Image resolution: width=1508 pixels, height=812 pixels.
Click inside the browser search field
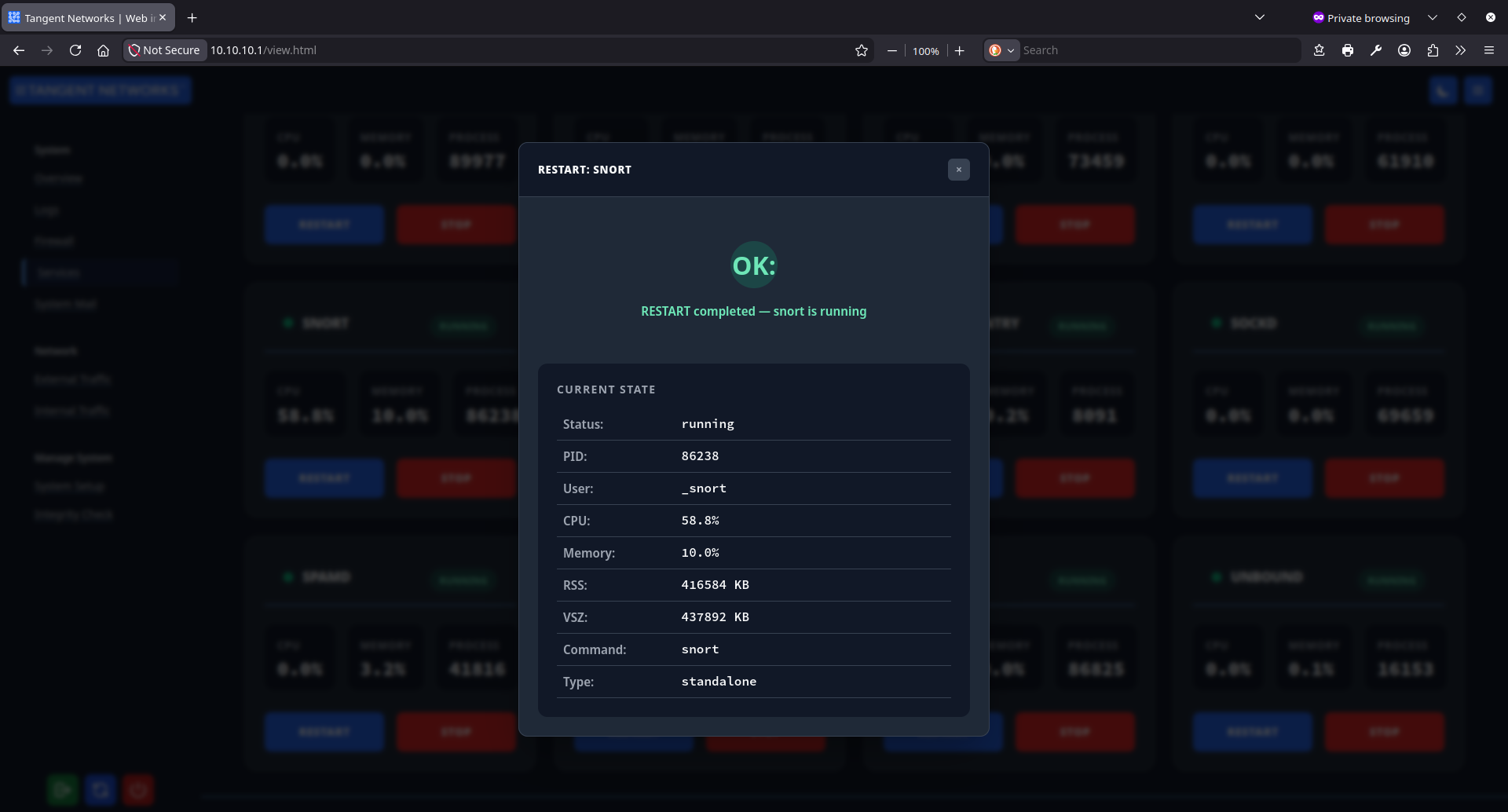coord(1139,49)
